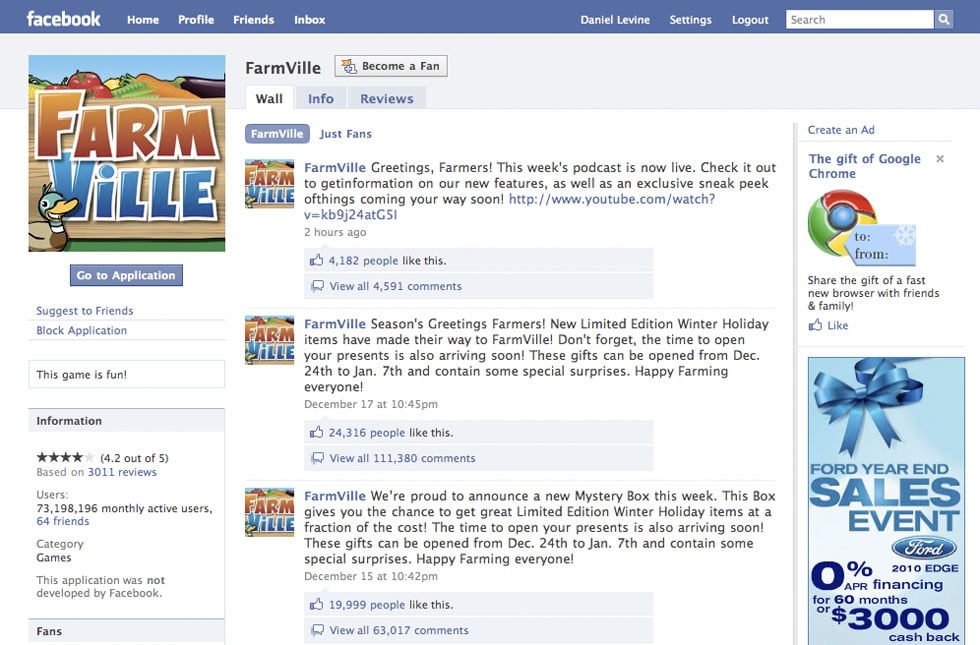Click the Games category text
This screenshot has height=645, width=980.
[x=54, y=558]
